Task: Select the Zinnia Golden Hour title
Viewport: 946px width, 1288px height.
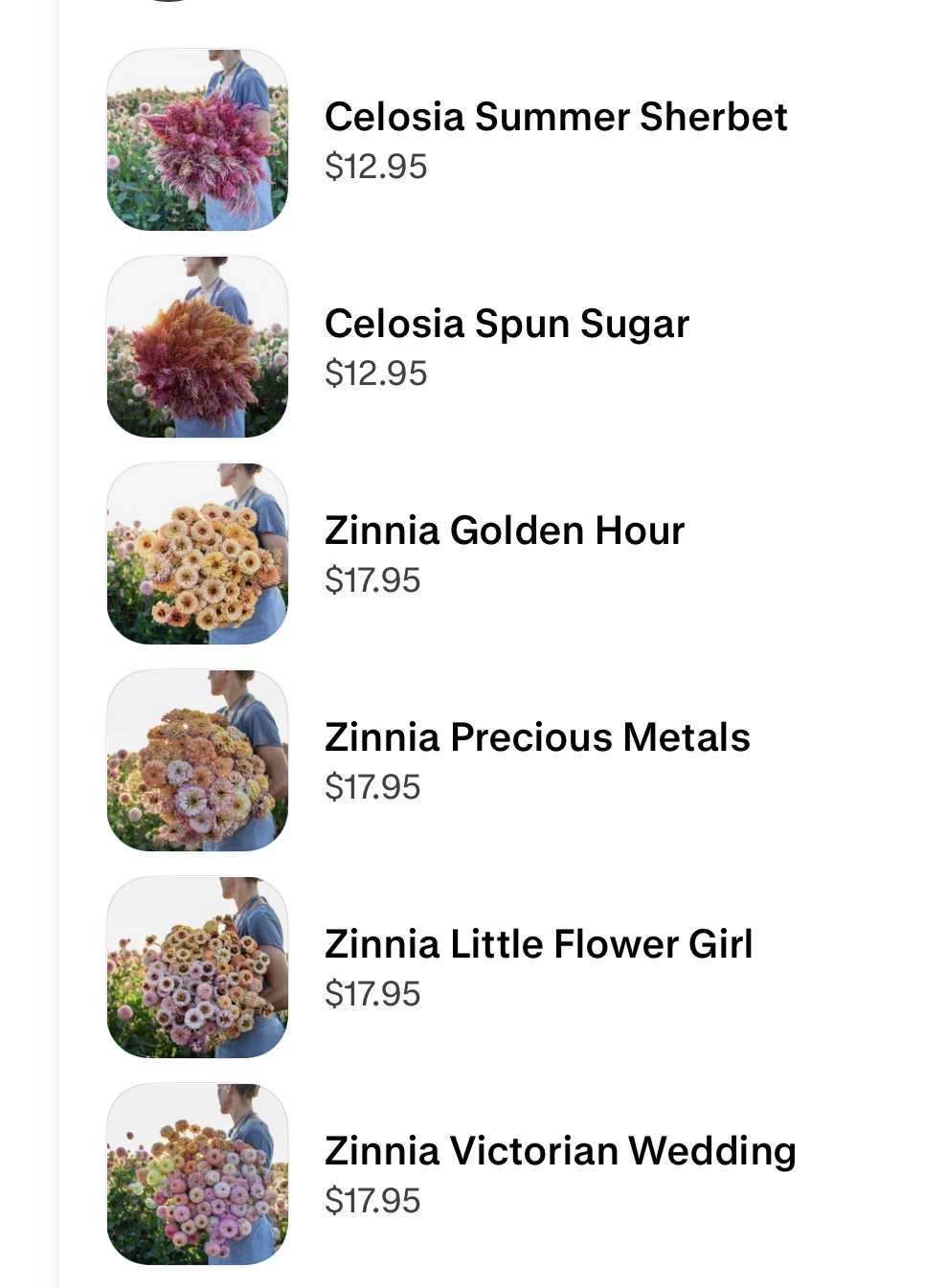Action: (505, 531)
